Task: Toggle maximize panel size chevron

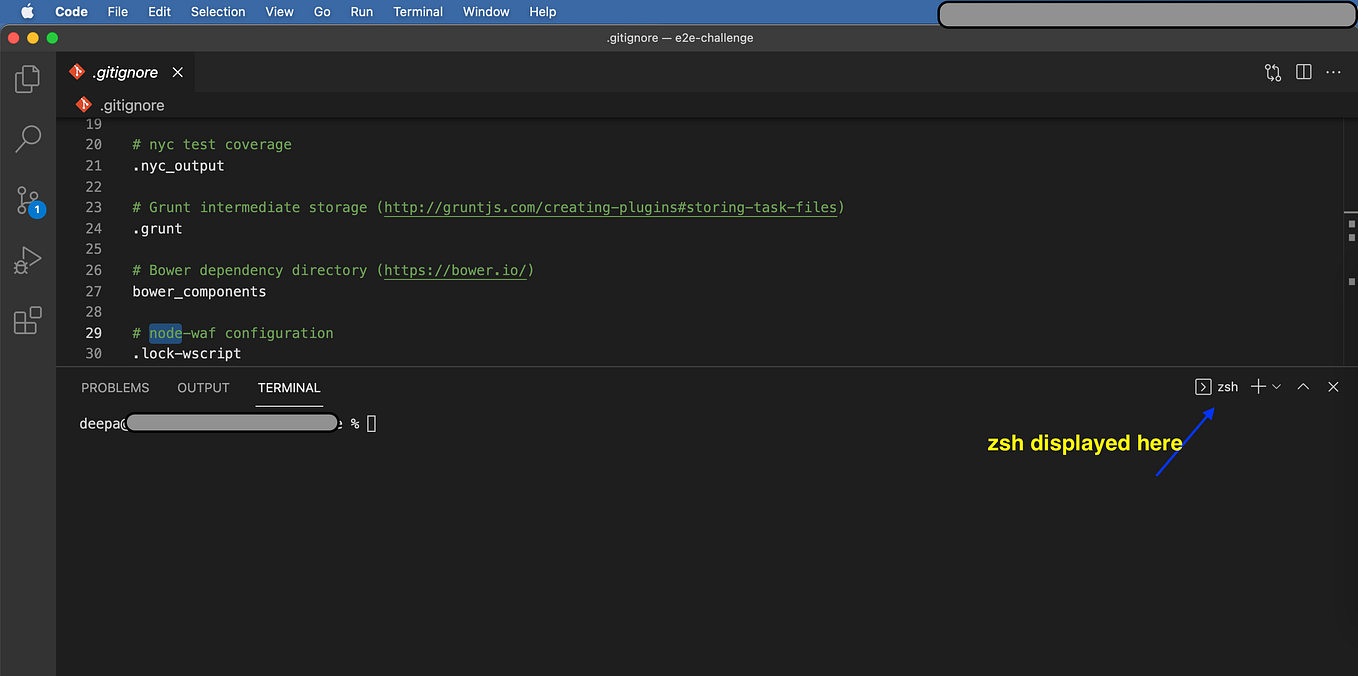Action: pyautogui.click(x=1303, y=386)
